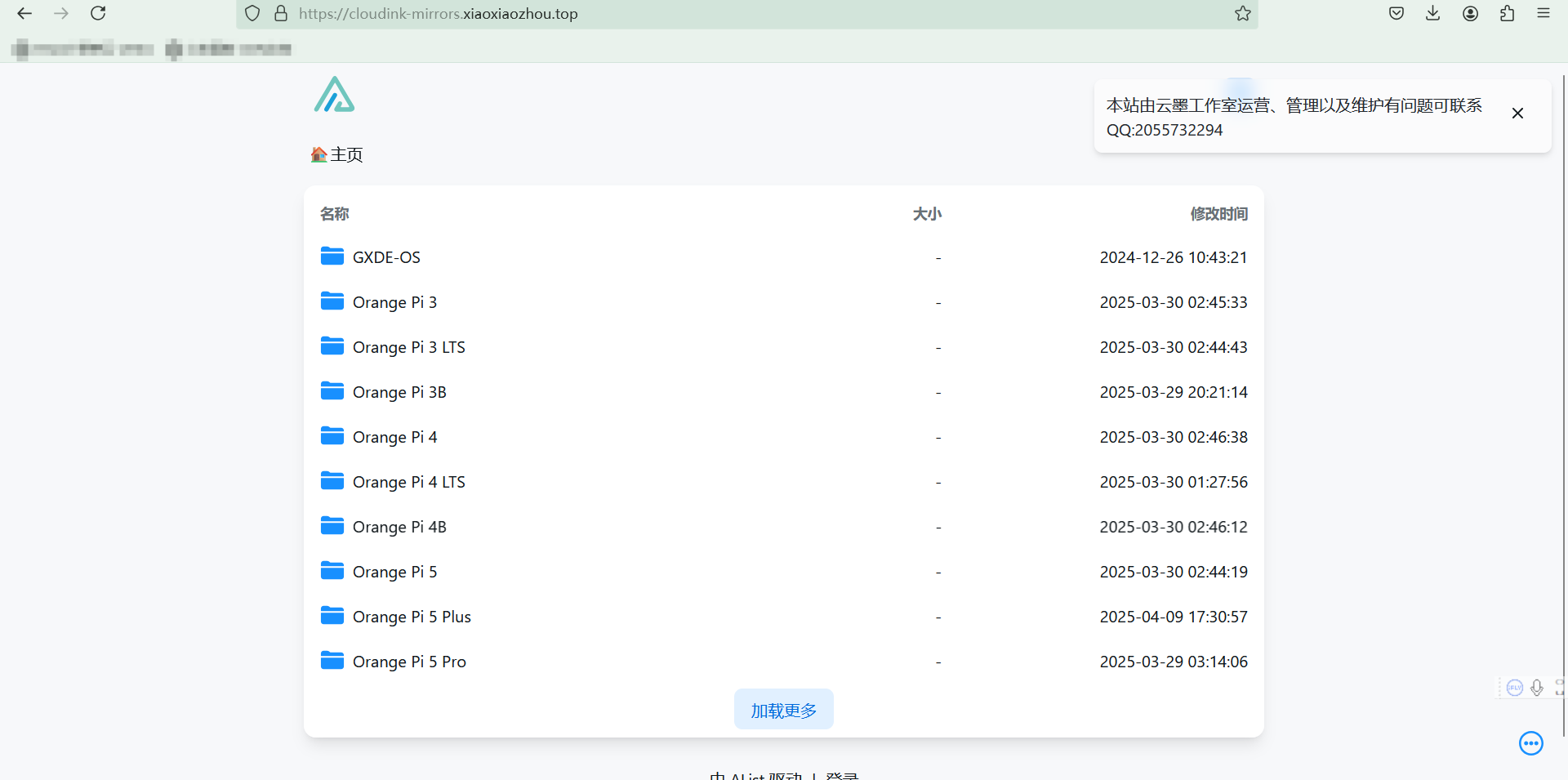This screenshot has width=1568, height=780.
Task: Click the Orange Pi 5 Pro folder icon
Action: (x=332, y=660)
